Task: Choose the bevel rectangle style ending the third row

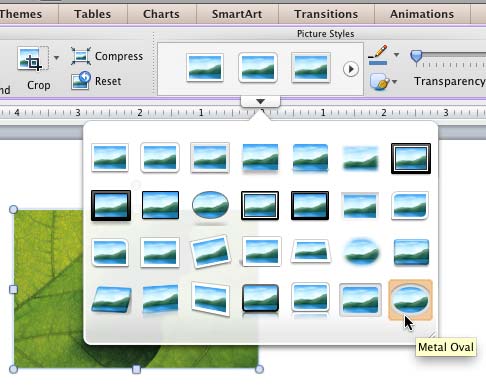Action: [x=411, y=252]
